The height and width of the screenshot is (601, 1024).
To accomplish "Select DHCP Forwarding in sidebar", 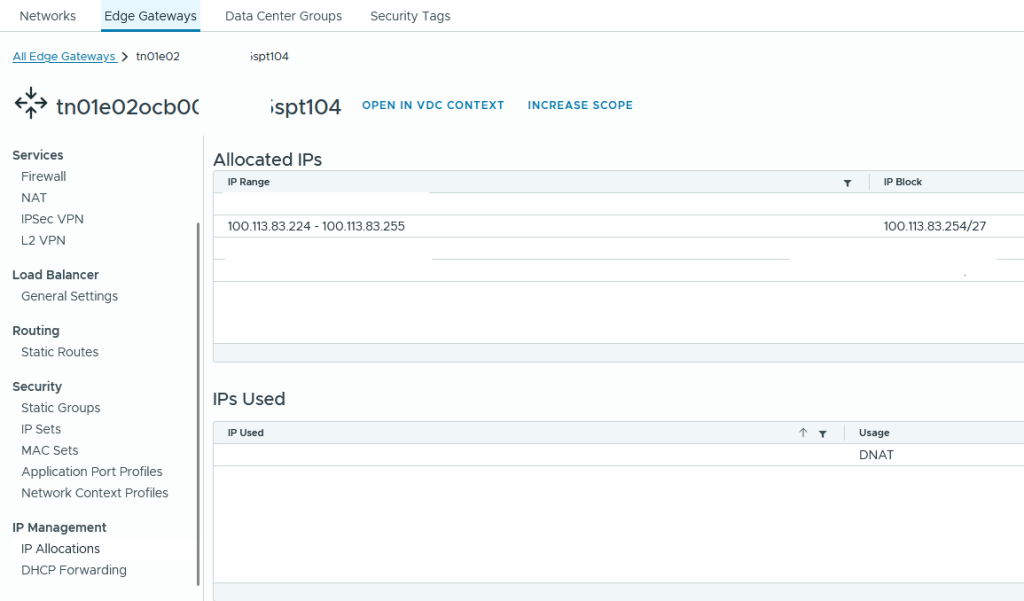I will (74, 570).
